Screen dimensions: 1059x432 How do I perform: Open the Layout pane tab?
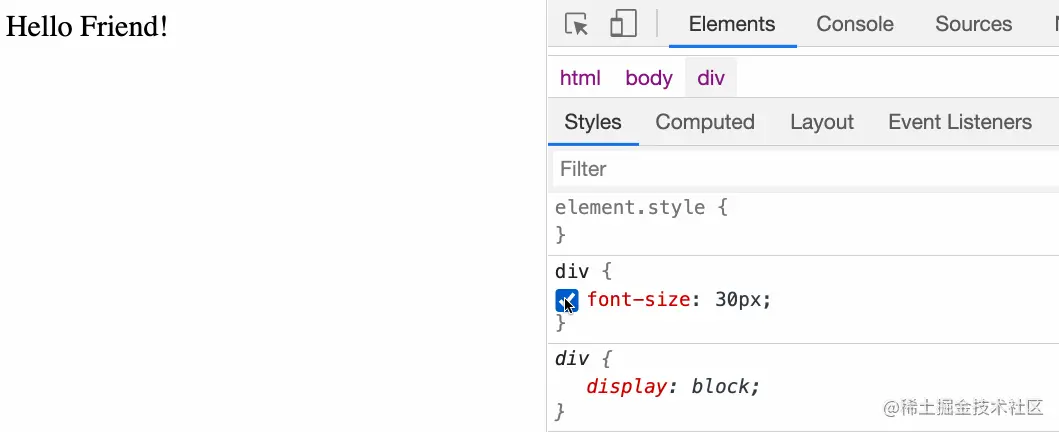pyautogui.click(x=822, y=122)
